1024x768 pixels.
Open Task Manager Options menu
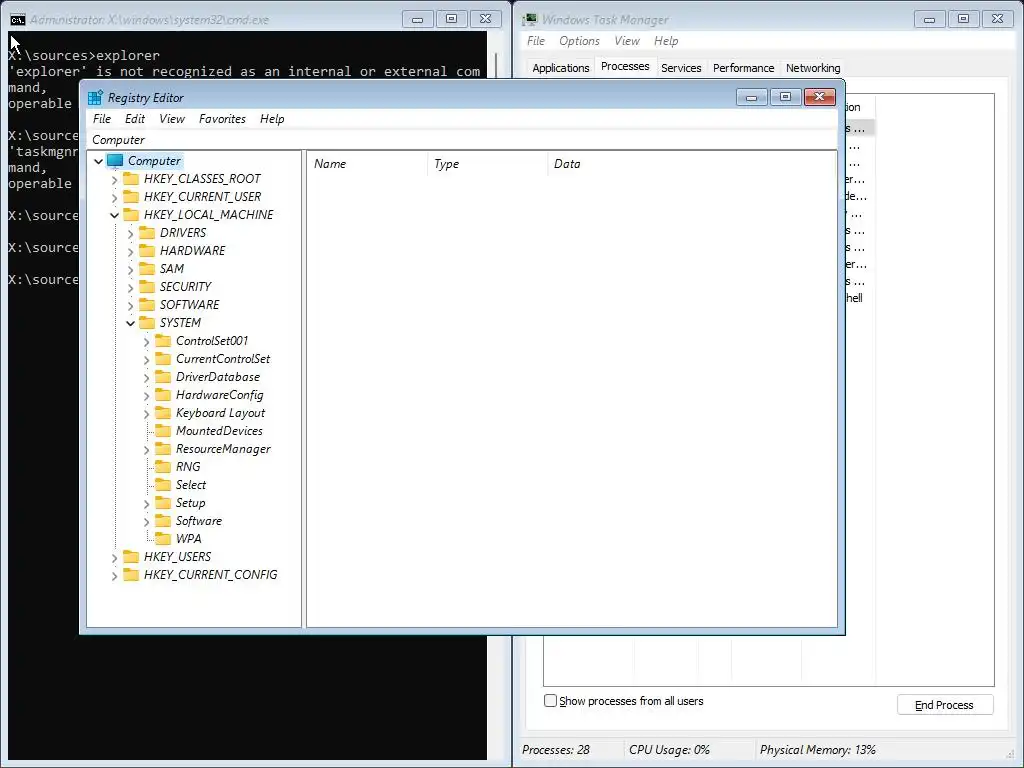point(579,40)
